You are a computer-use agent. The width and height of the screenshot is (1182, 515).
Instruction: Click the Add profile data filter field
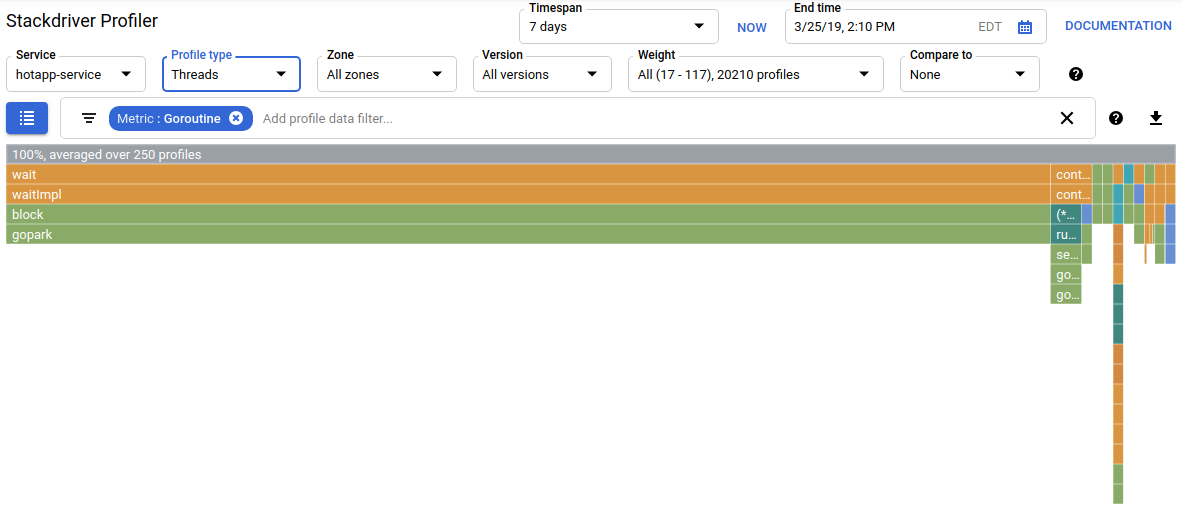point(650,118)
